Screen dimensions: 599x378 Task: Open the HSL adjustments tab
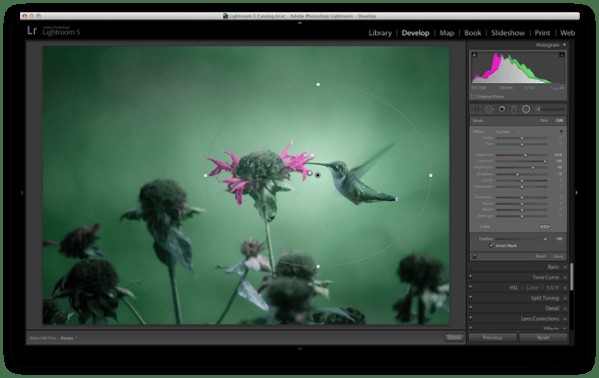tap(514, 288)
